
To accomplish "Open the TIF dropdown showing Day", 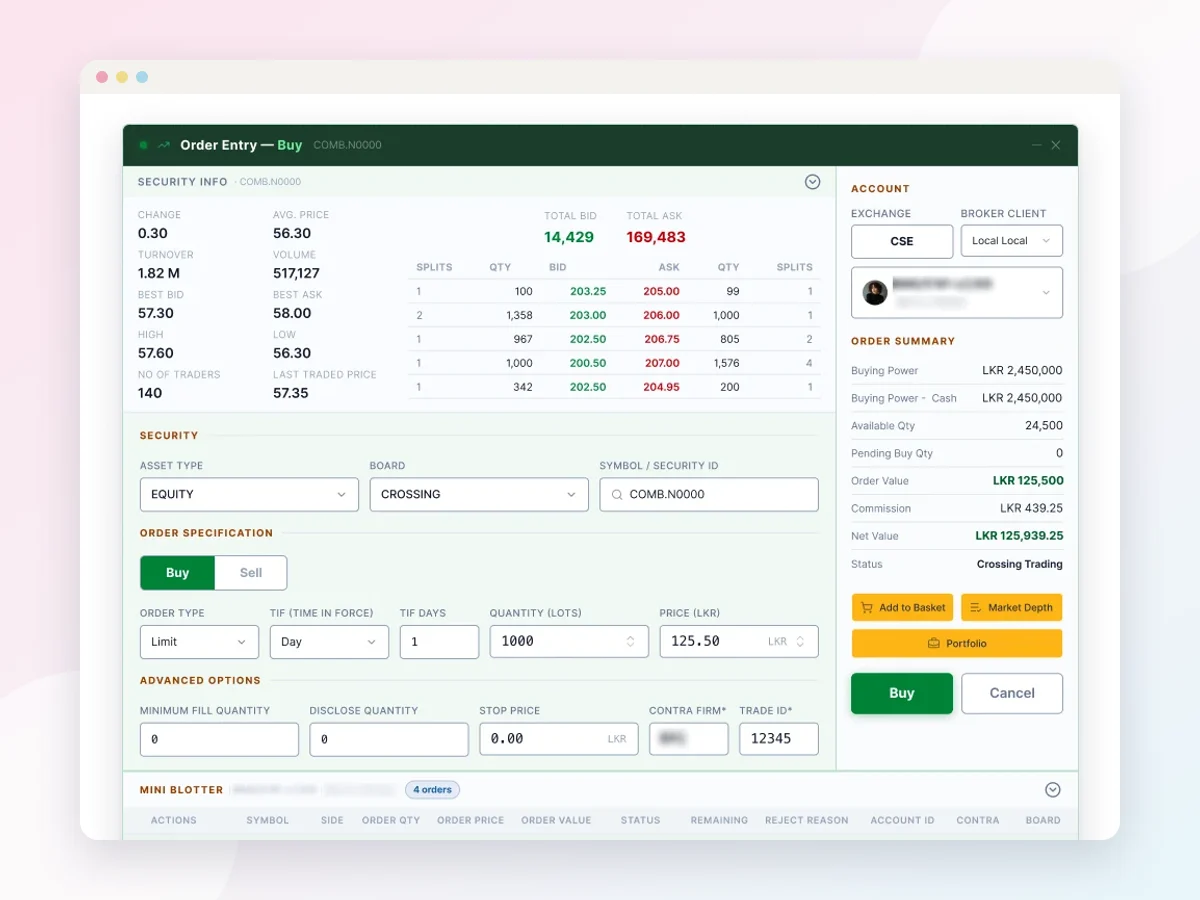I will (329, 642).
